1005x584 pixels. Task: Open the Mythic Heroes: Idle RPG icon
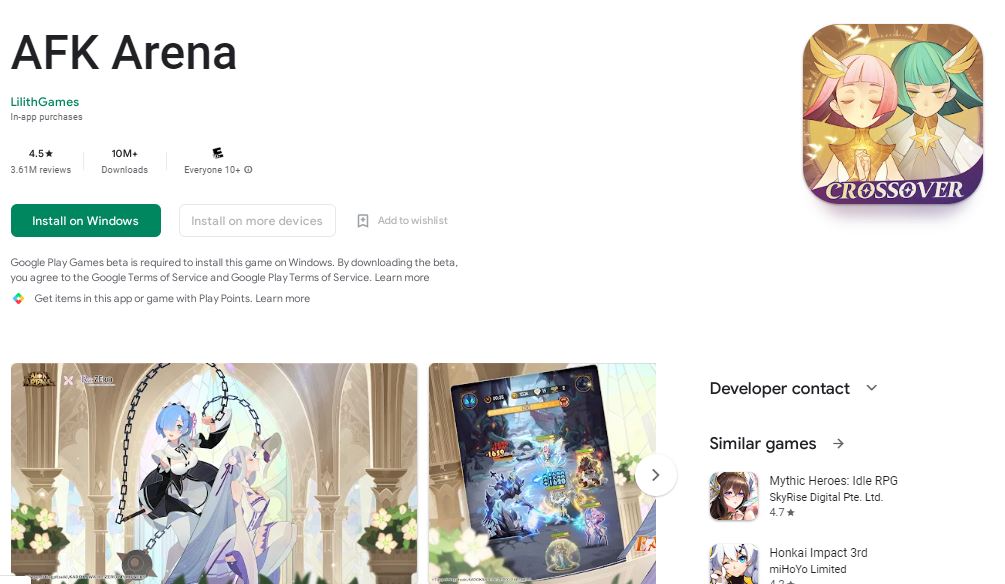click(x=734, y=496)
